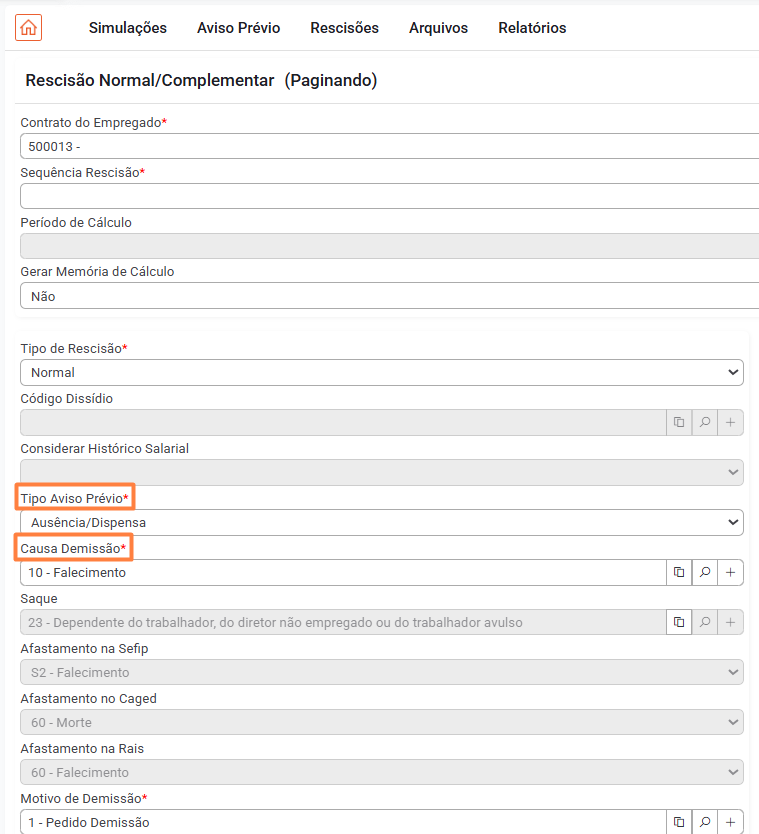This screenshot has height=834, width=759.
Task: Click search icon in Código Dissídio field
Action: 705,422
